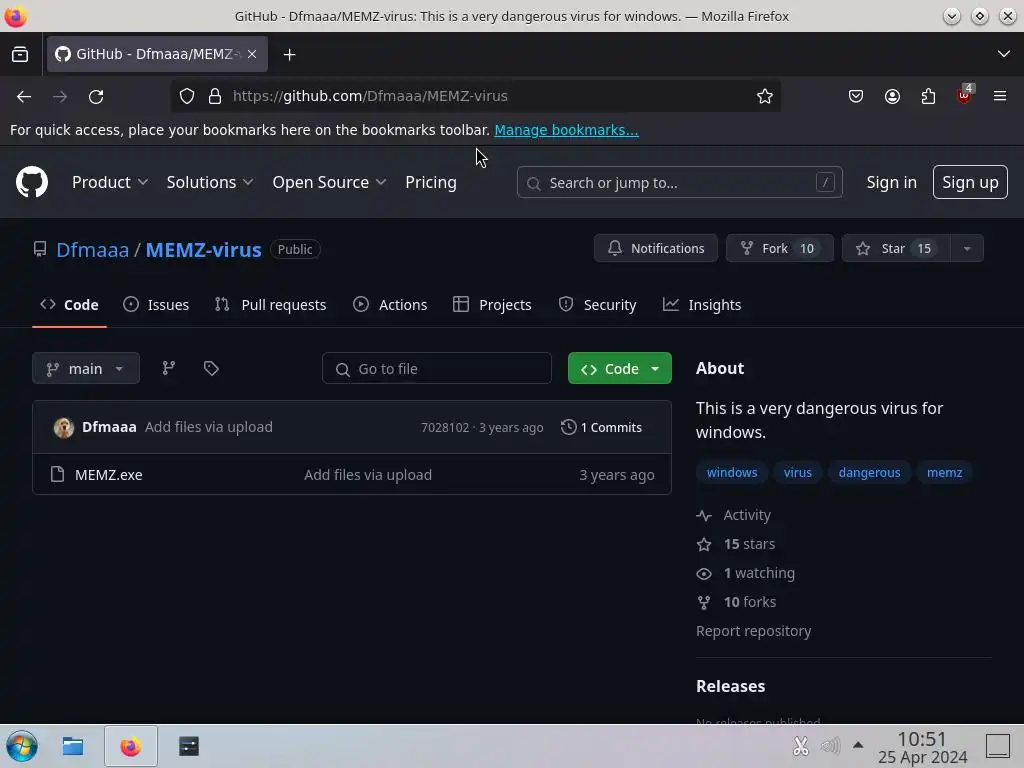This screenshot has width=1024, height=768.
Task: Open the start menu on taskbar
Action: tap(22, 746)
